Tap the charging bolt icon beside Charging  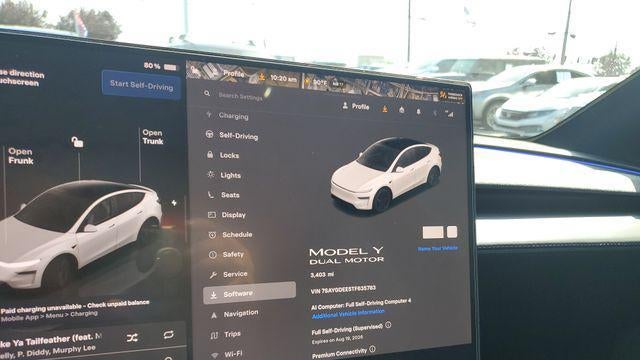coord(209,115)
